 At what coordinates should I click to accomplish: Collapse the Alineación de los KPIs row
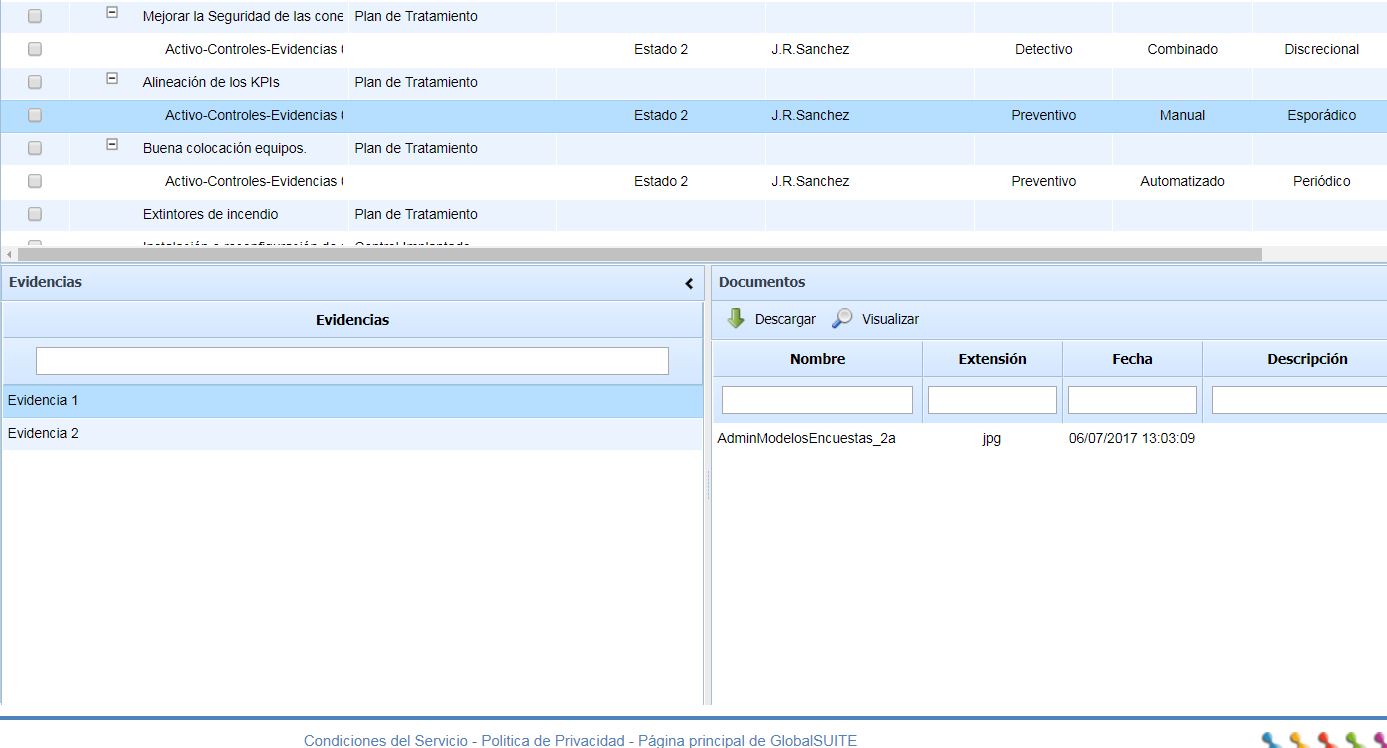point(112,79)
